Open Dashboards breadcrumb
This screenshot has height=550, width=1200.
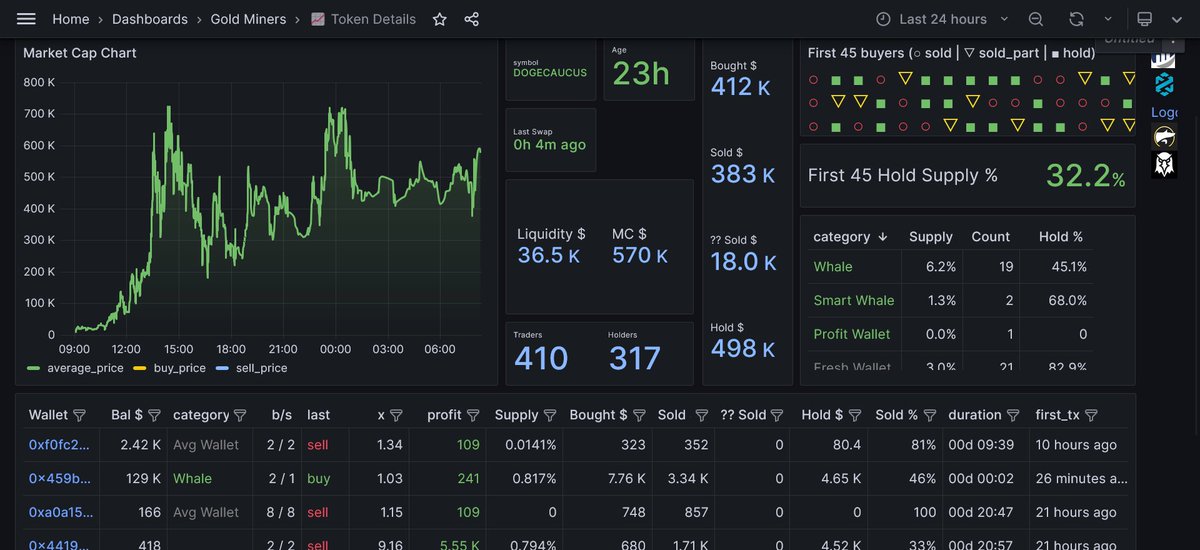pos(150,19)
